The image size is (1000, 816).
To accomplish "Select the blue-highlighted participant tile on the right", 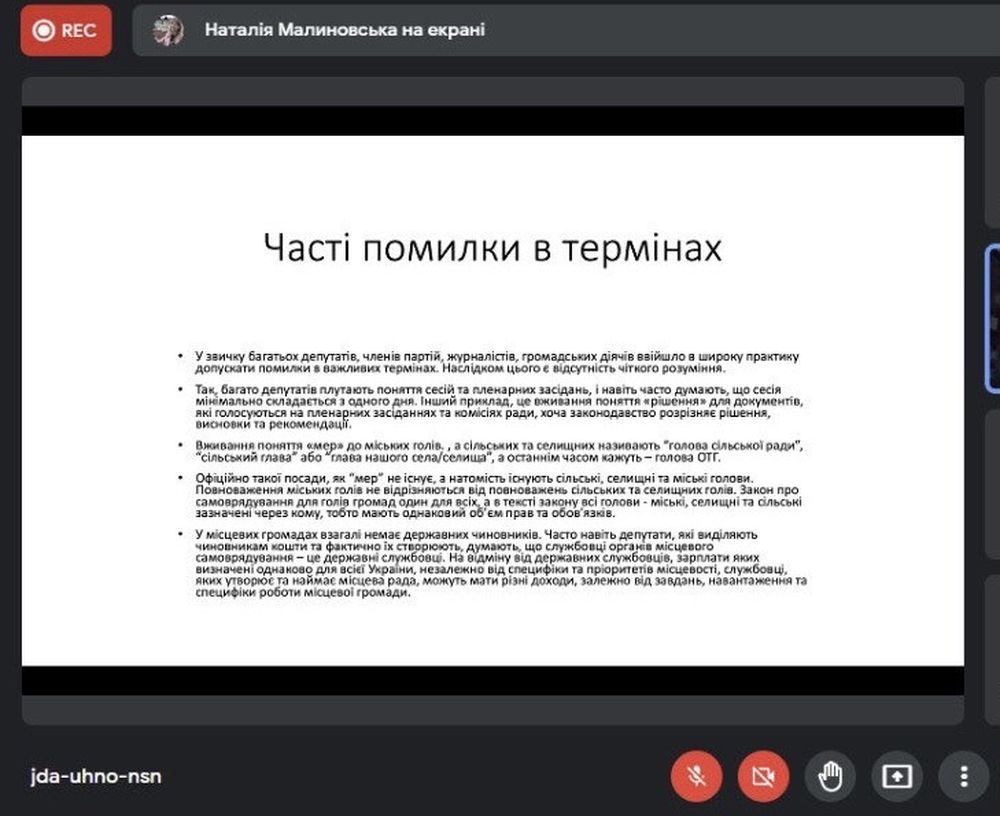I will 992,318.
